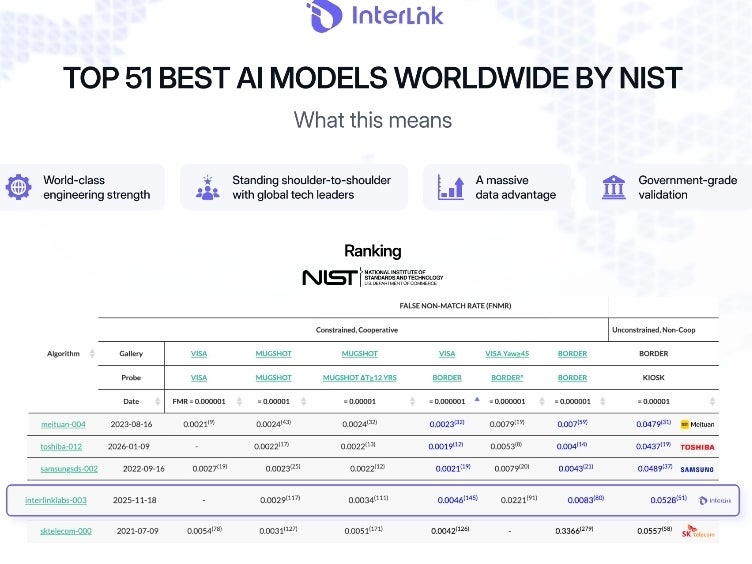Select the Standing shoulder-to-shoulder card
The image size is (752, 564).
pyautogui.click(x=294, y=188)
